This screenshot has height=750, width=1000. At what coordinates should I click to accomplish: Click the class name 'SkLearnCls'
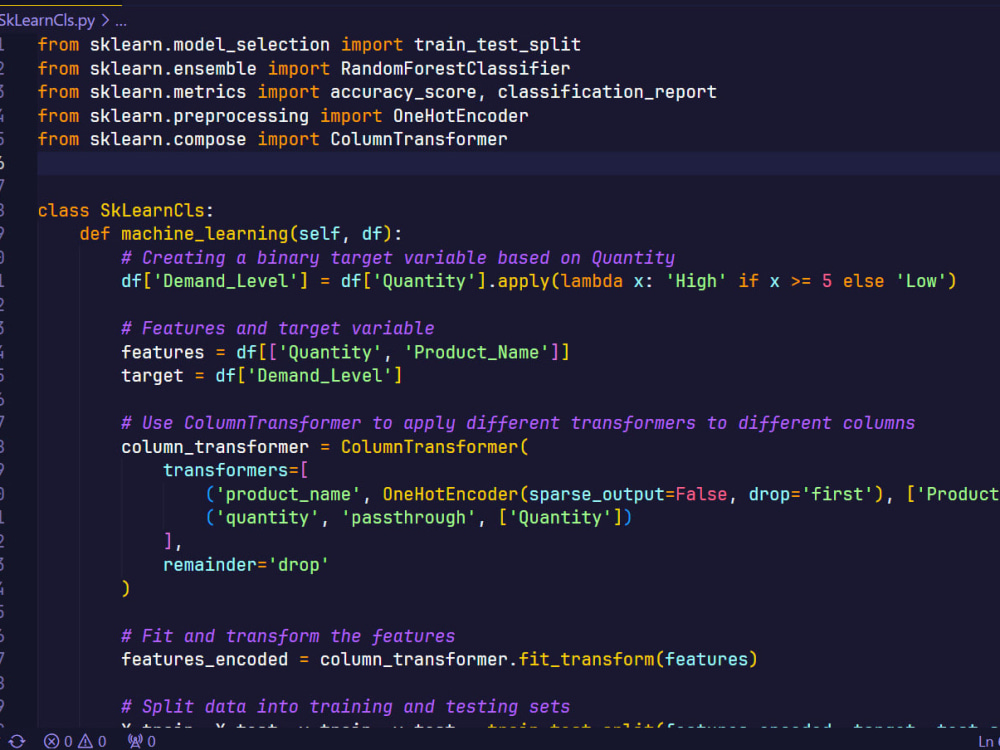coord(152,210)
